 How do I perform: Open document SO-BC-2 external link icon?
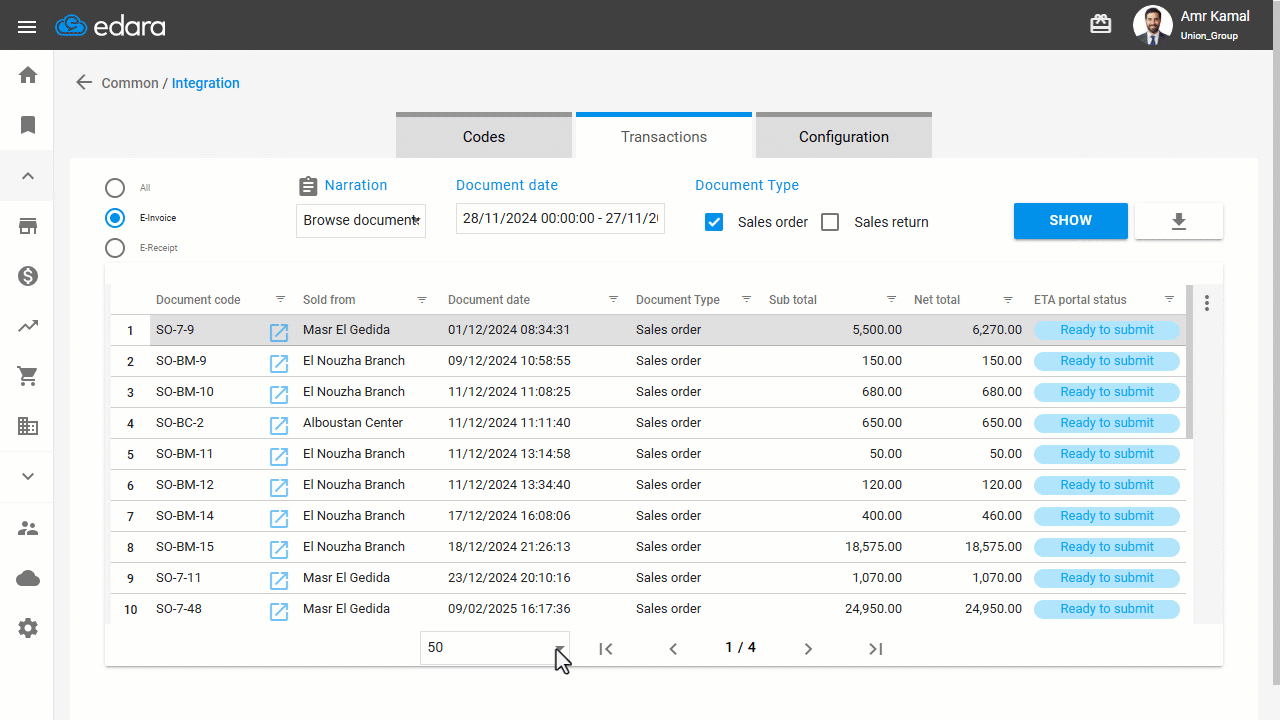point(279,425)
